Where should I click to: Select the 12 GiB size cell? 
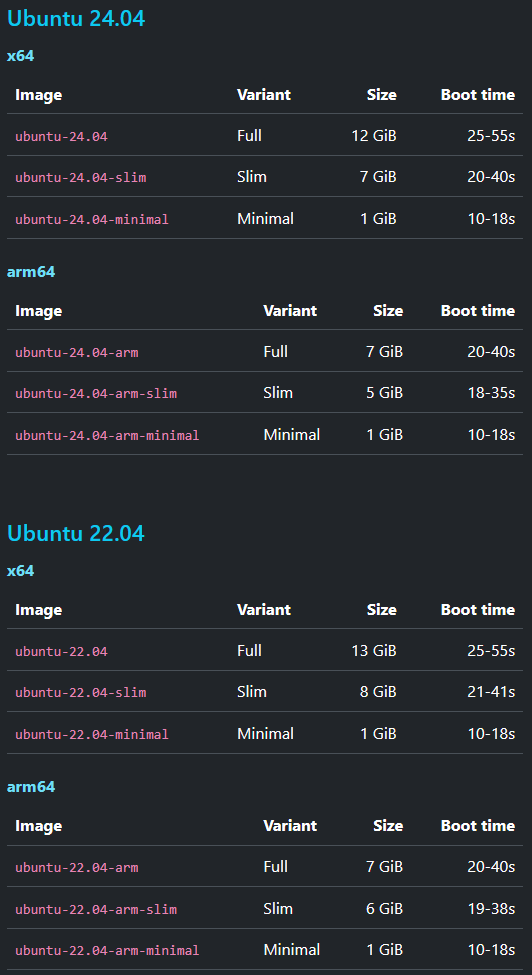coord(374,136)
